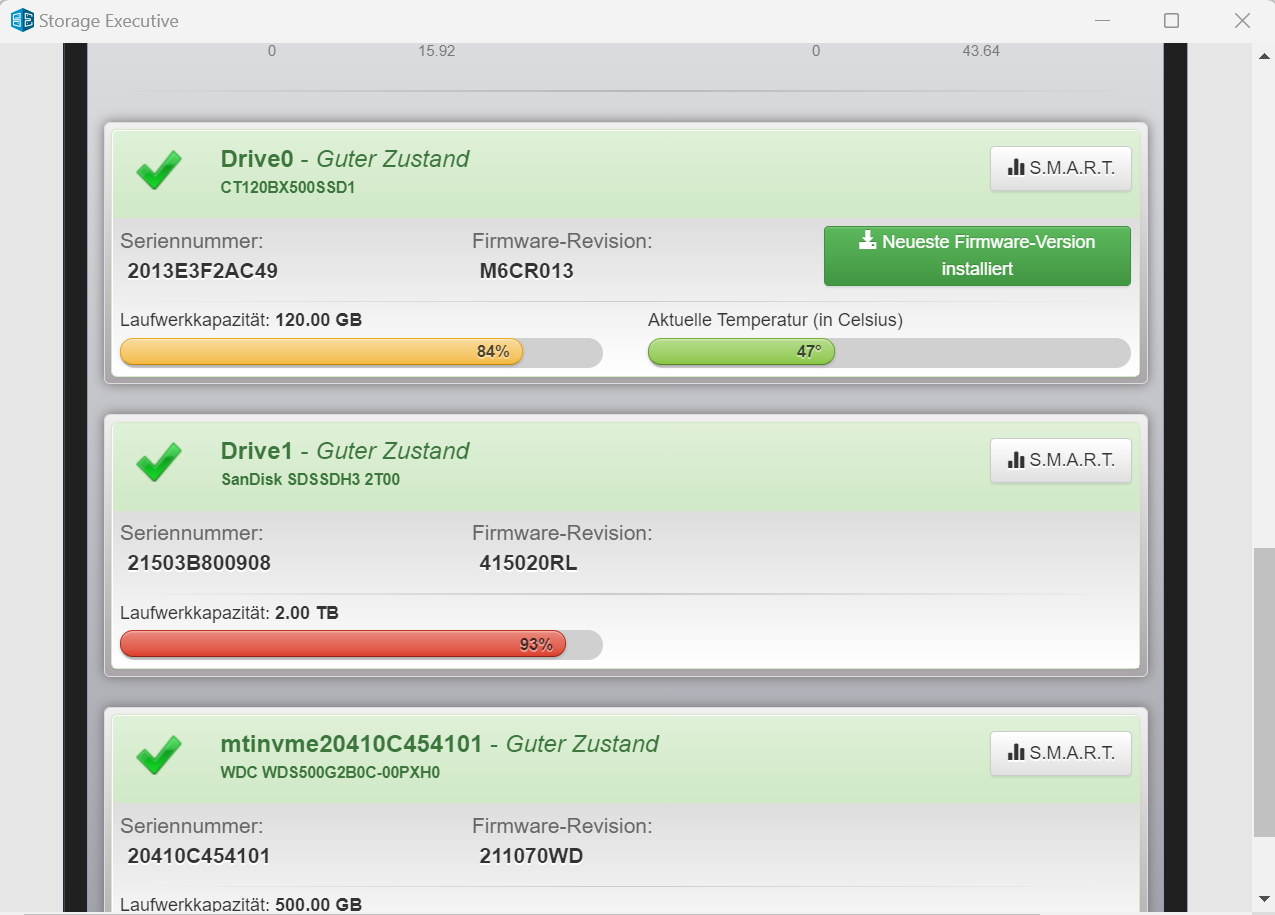Click the mtinvme20410C454101 drive title
Viewport: 1275px width, 915px height.
pos(351,744)
